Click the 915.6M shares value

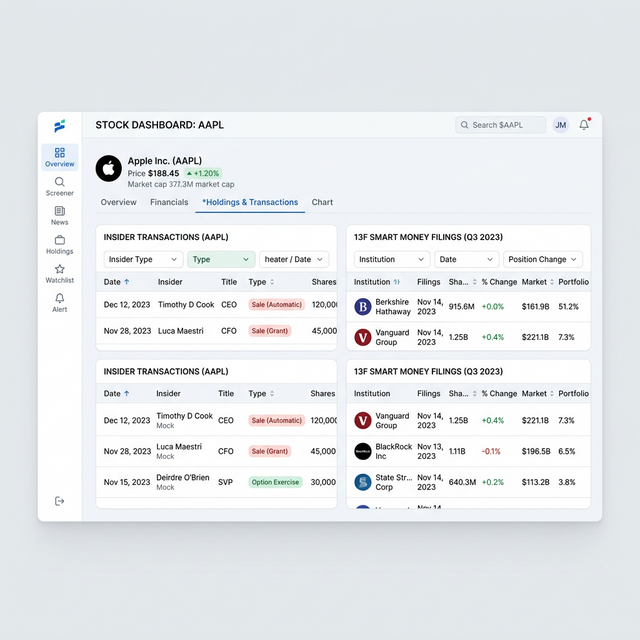462,307
